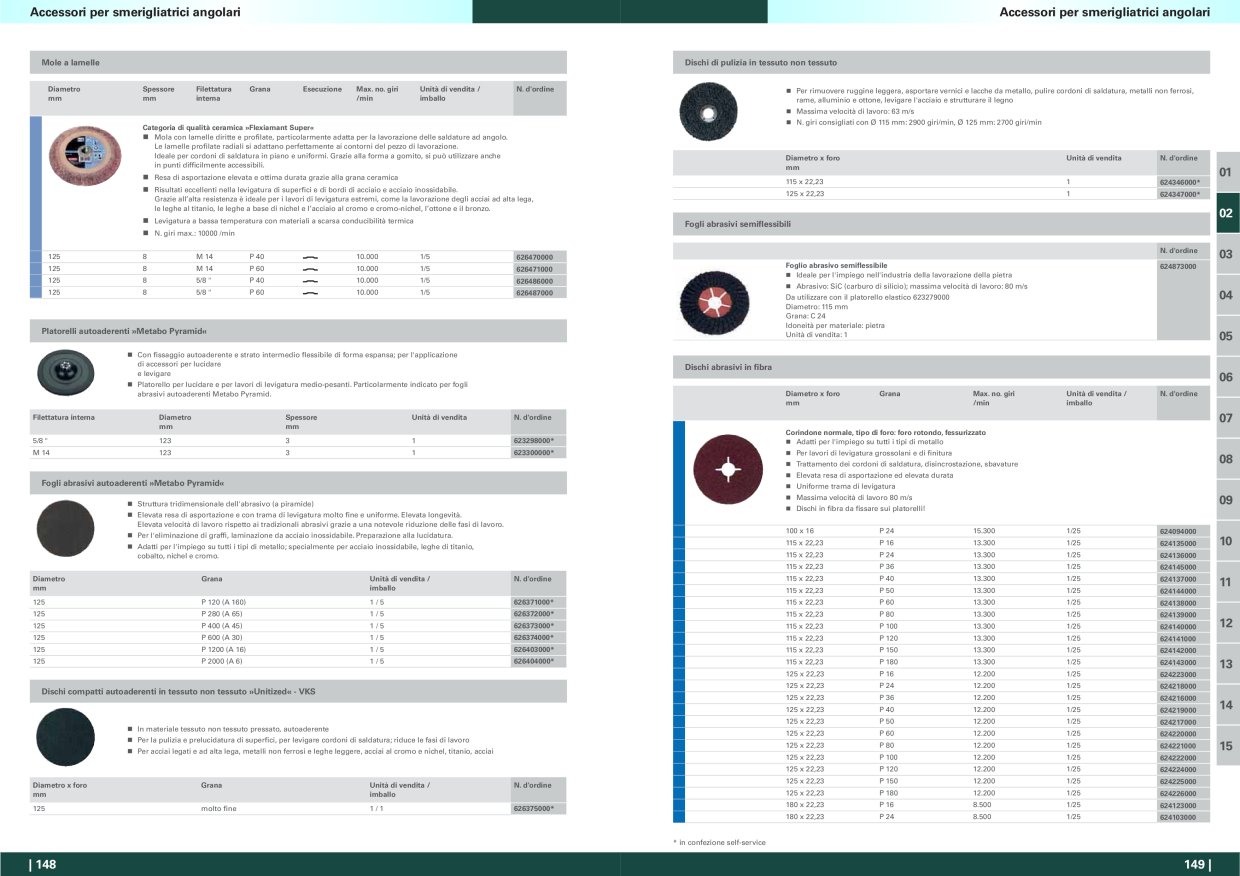Click order number 624873000
Image resolution: width=1240 pixels, height=876 pixels.
[1178, 266]
